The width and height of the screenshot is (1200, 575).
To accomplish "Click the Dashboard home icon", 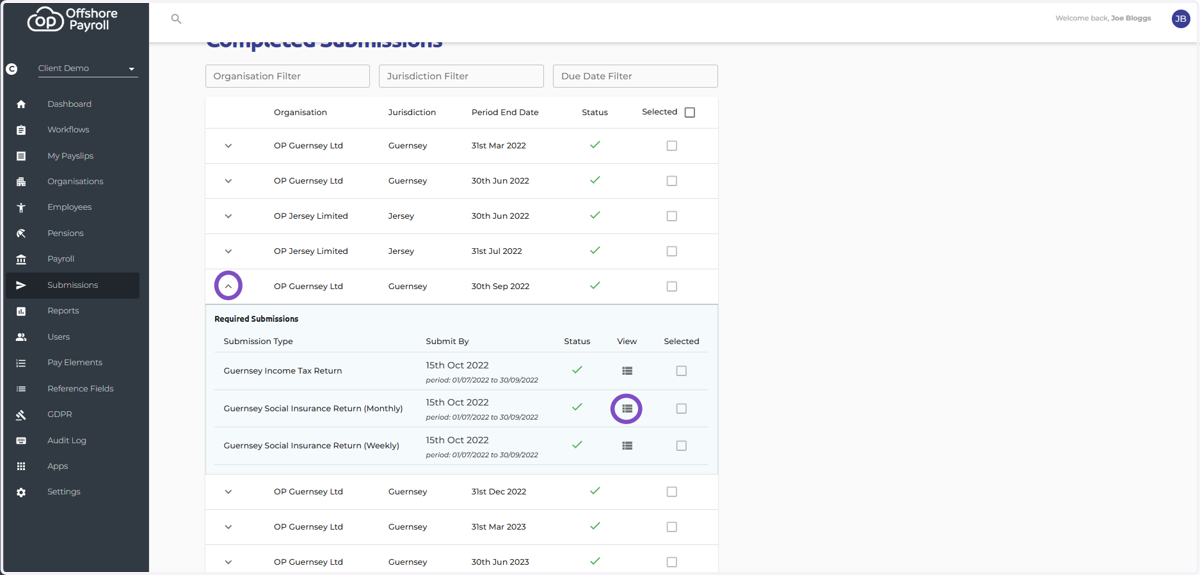I will tap(21, 104).
